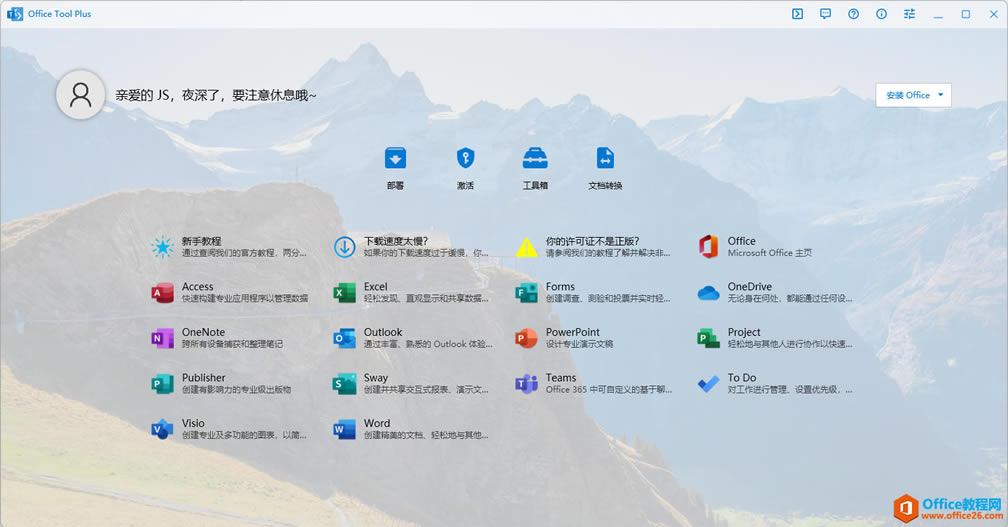Click the download arrow circle icon
This screenshot has height=527, width=1008.
pos(345,247)
